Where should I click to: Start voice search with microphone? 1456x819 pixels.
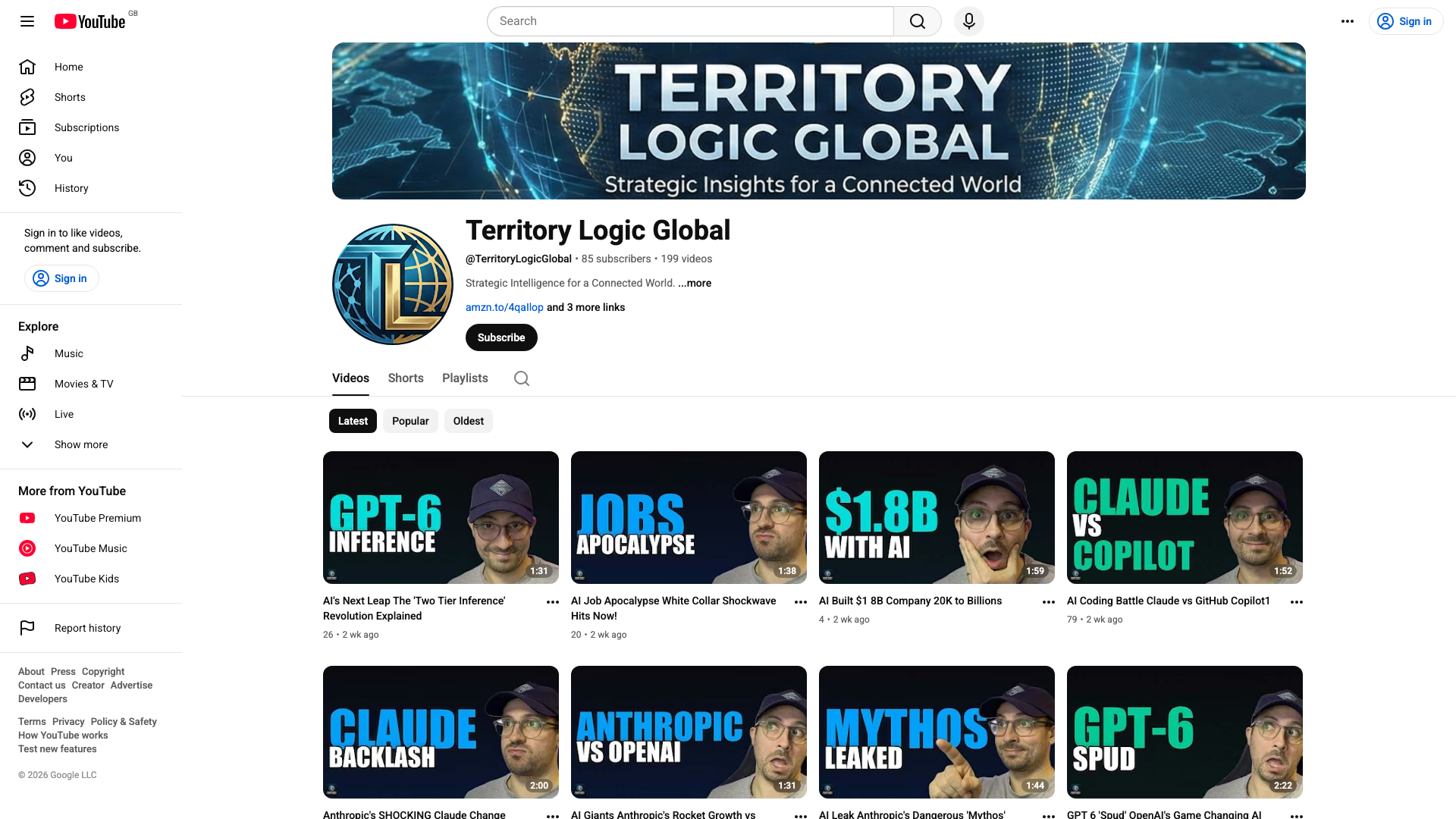tap(969, 21)
